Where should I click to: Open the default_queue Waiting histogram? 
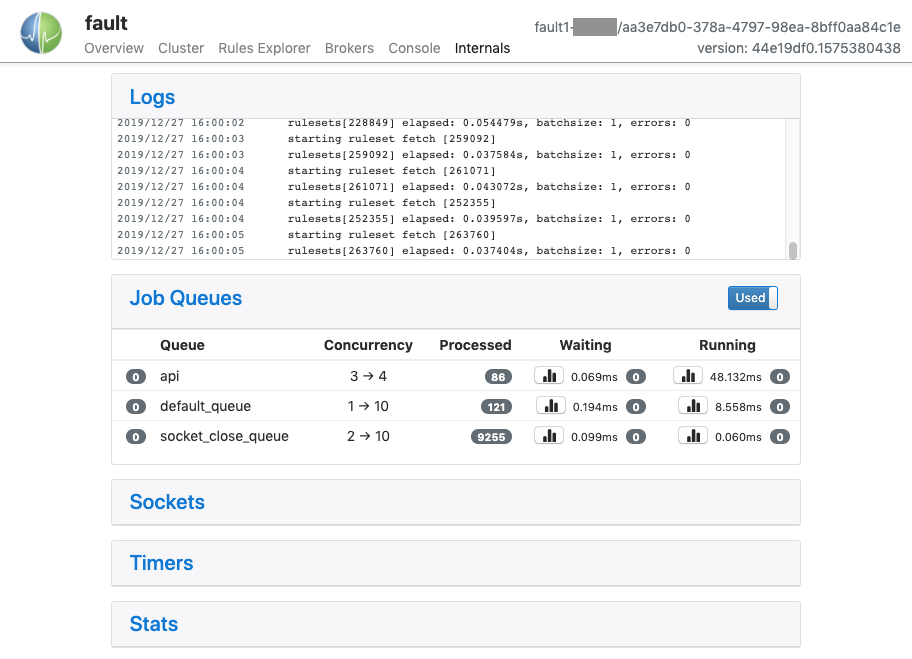coord(549,406)
